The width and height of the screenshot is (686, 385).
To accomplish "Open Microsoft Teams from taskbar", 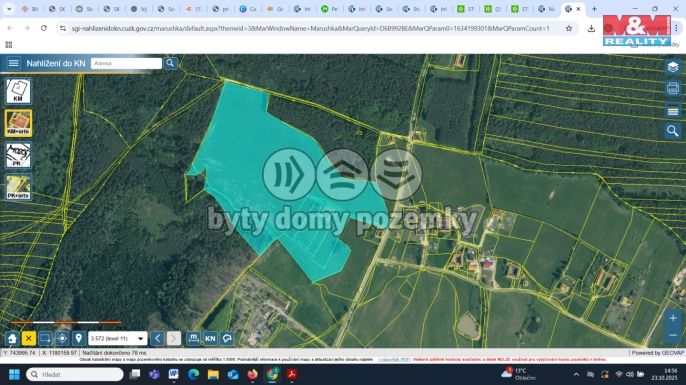I will tap(154, 374).
